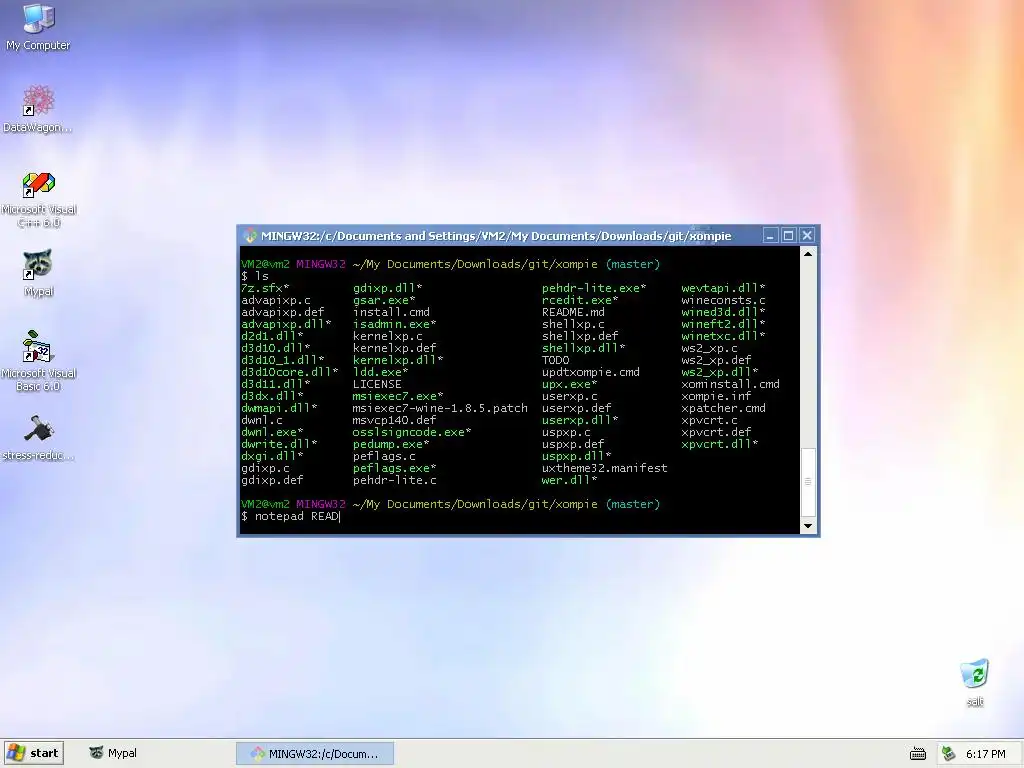
Task: Click on updtxompie.cmd in the listing
Action: (x=590, y=372)
